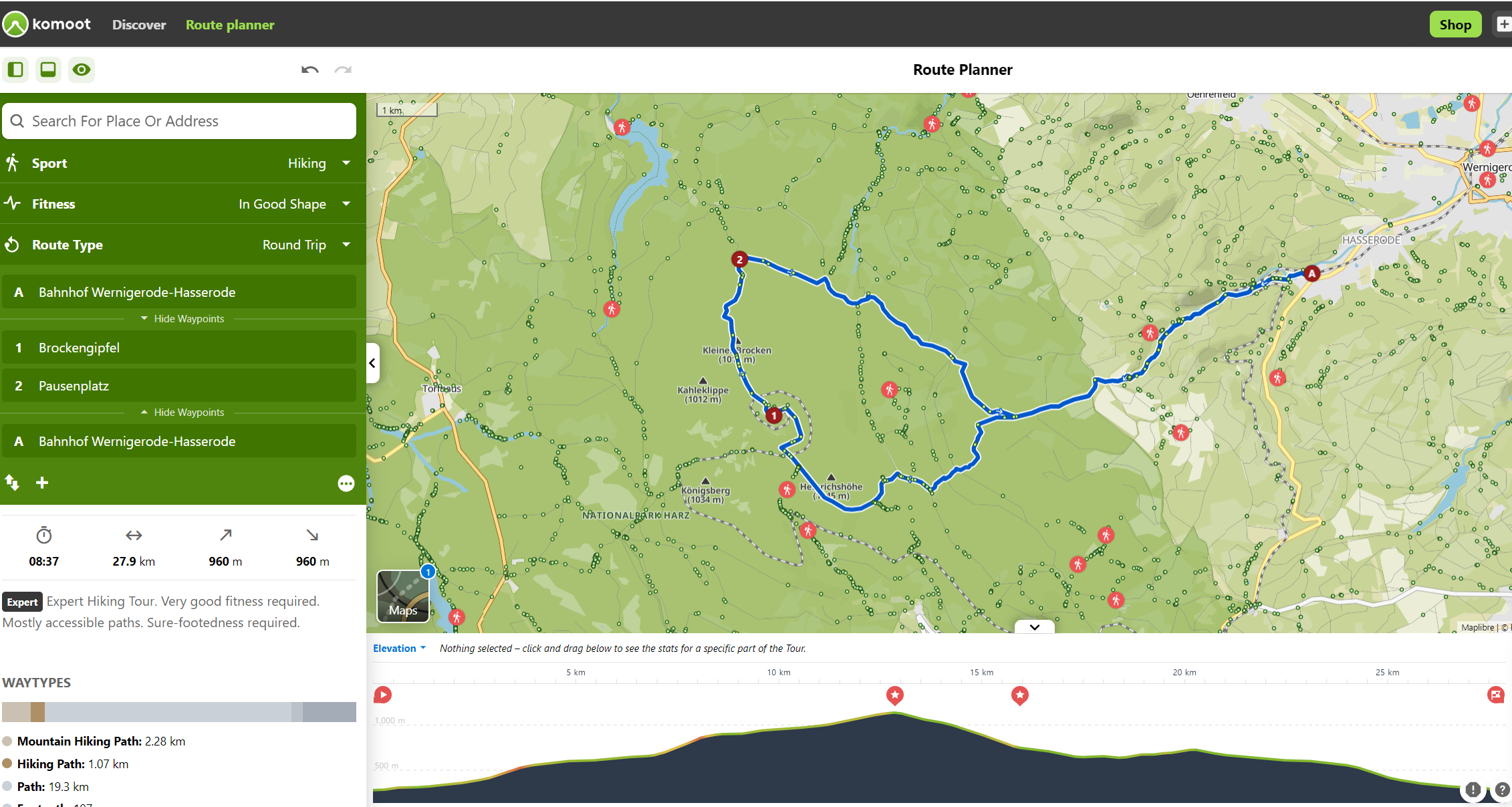Click the komoot logo
The image size is (1512, 807).
point(47,24)
